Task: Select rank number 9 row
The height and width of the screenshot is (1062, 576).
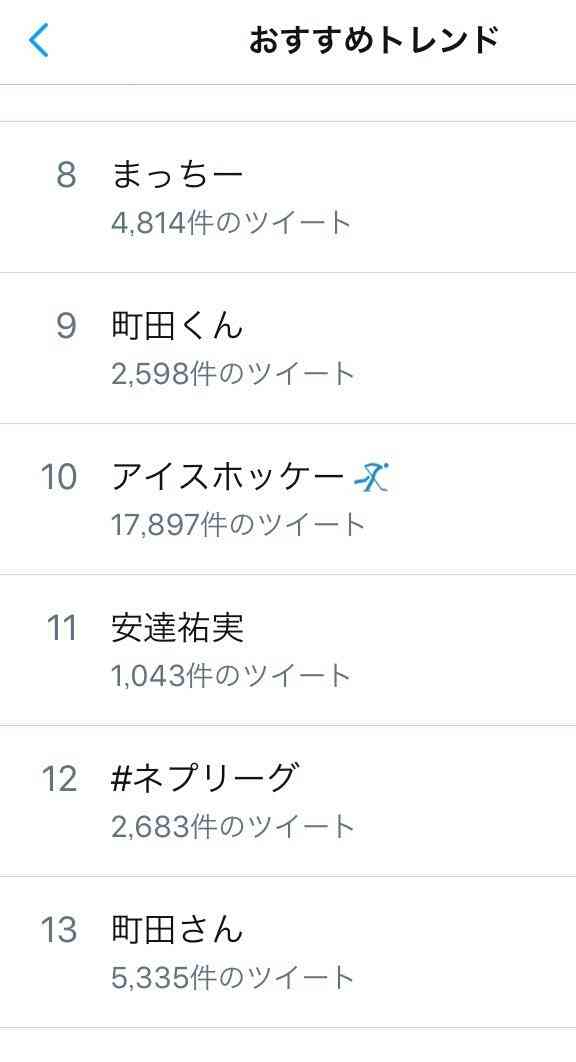Action: coord(288,348)
